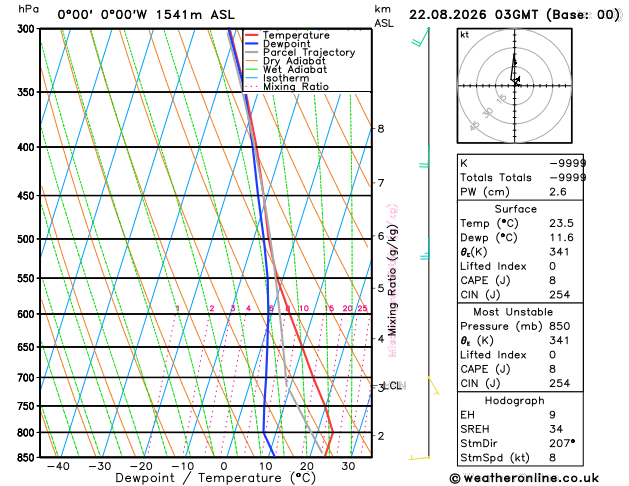Click the red Temperature legend line swatch

click(252, 35)
